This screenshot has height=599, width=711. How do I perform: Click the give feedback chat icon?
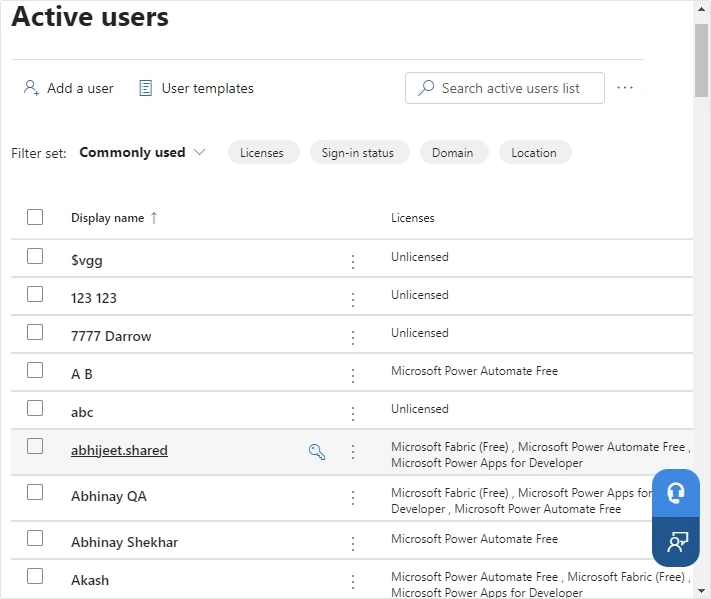[x=676, y=542]
